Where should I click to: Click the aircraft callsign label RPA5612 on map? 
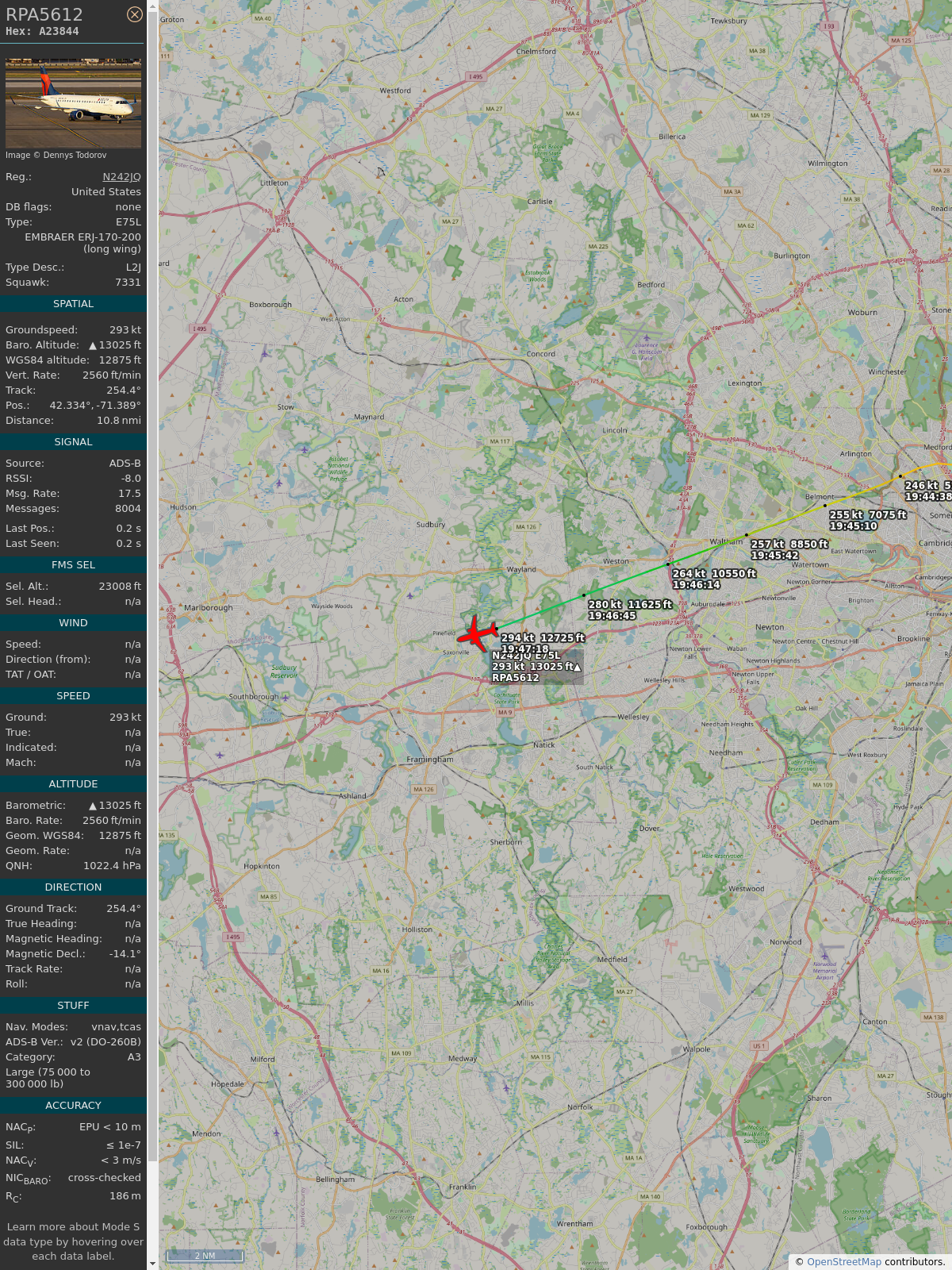[x=516, y=678]
